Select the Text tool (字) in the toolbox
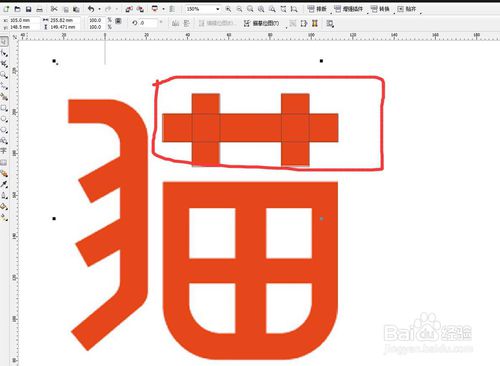500x366 pixels. (4, 151)
